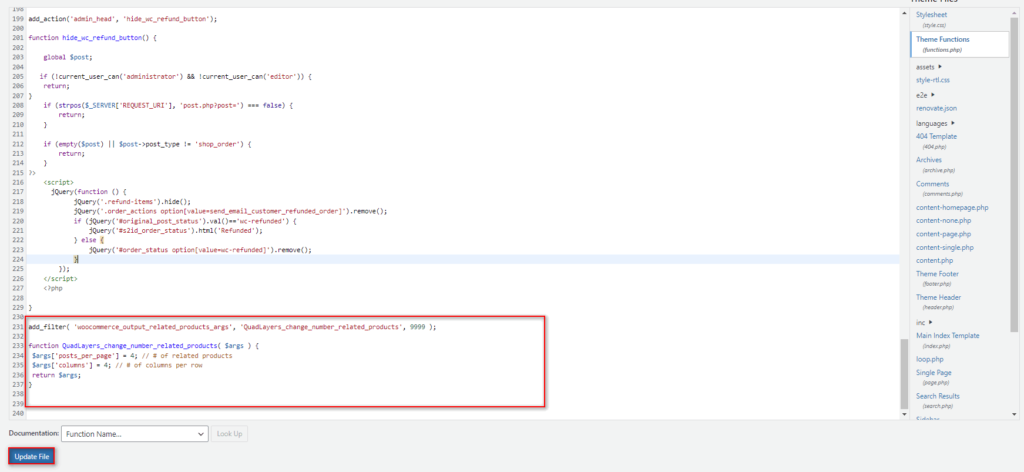Screen dimensions: 1024x472
Task: Open the Main Index Template file
Action: pos(948,336)
